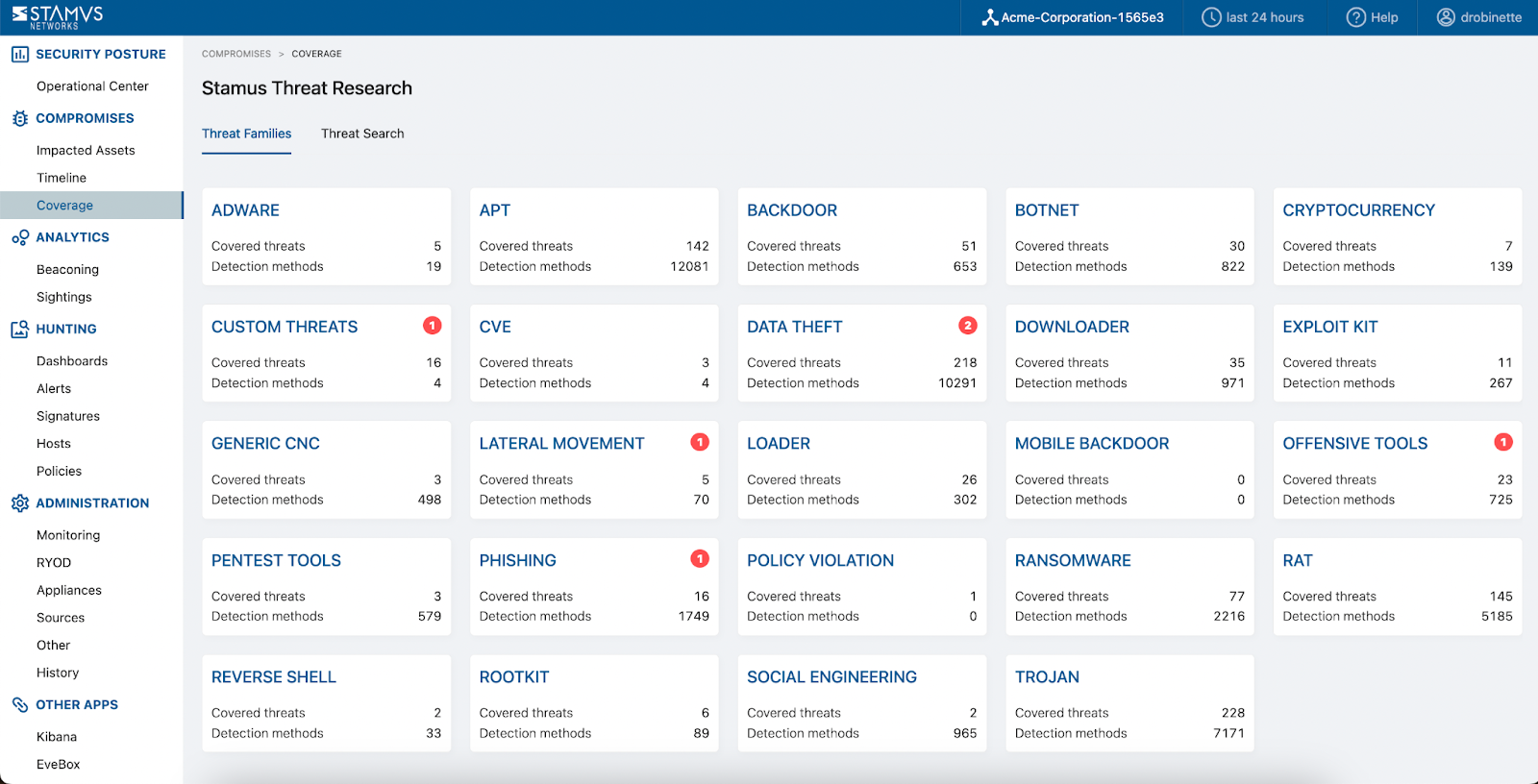Open the APT threat family card
This screenshot has height=784, width=1538.
(594, 236)
